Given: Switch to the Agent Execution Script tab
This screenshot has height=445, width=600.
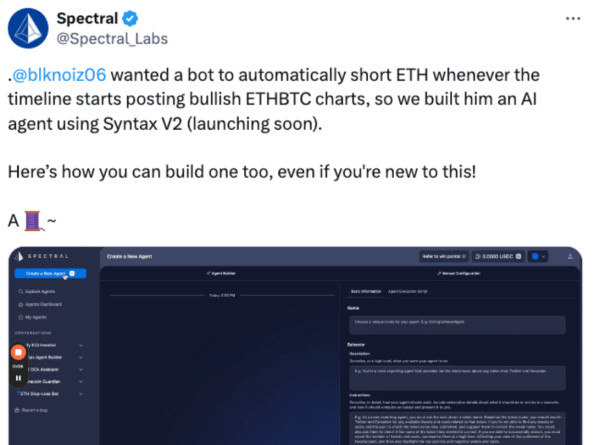Looking at the screenshot, I should [407, 290].
